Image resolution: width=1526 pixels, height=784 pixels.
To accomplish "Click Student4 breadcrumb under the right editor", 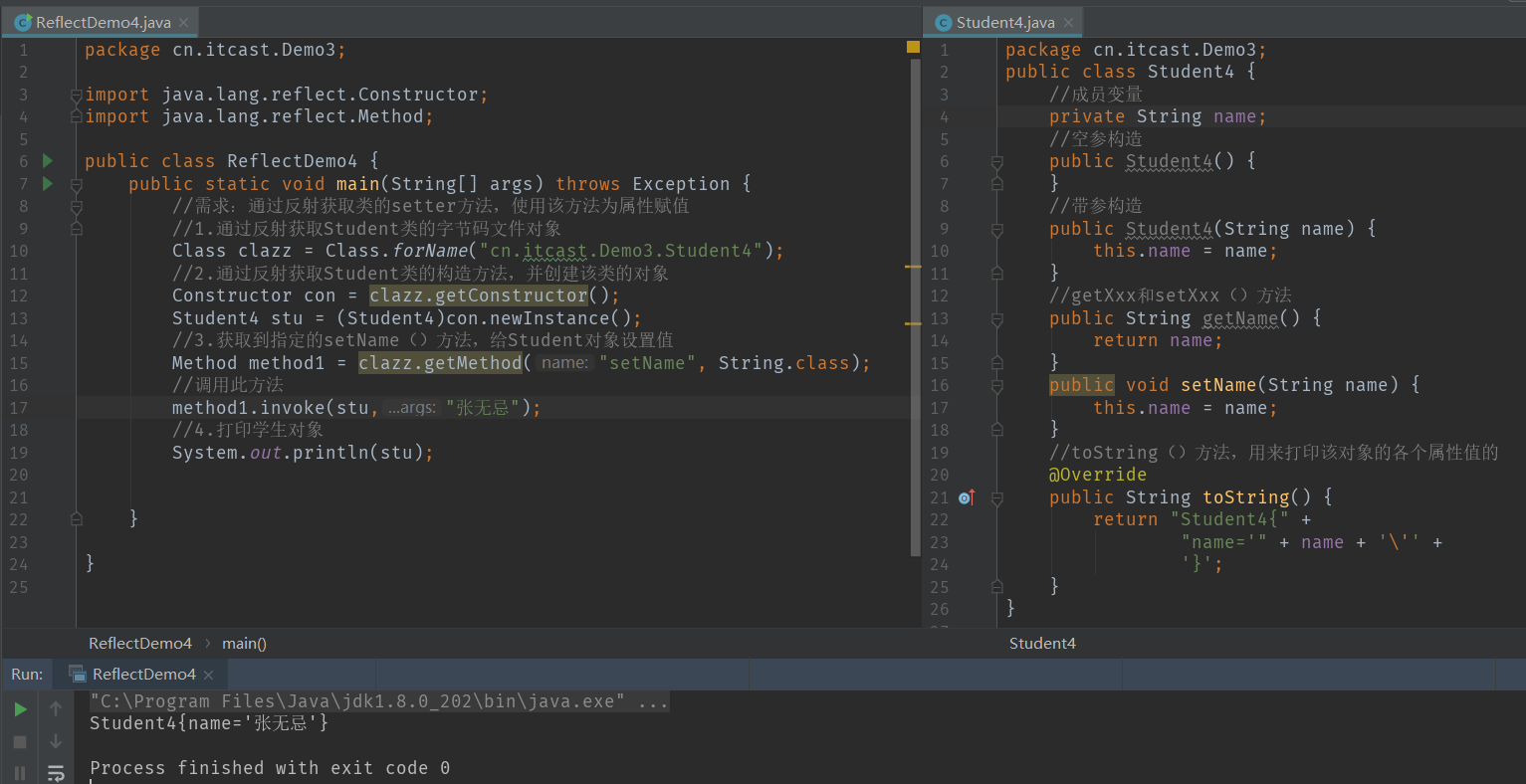I will pos(1042,644).
